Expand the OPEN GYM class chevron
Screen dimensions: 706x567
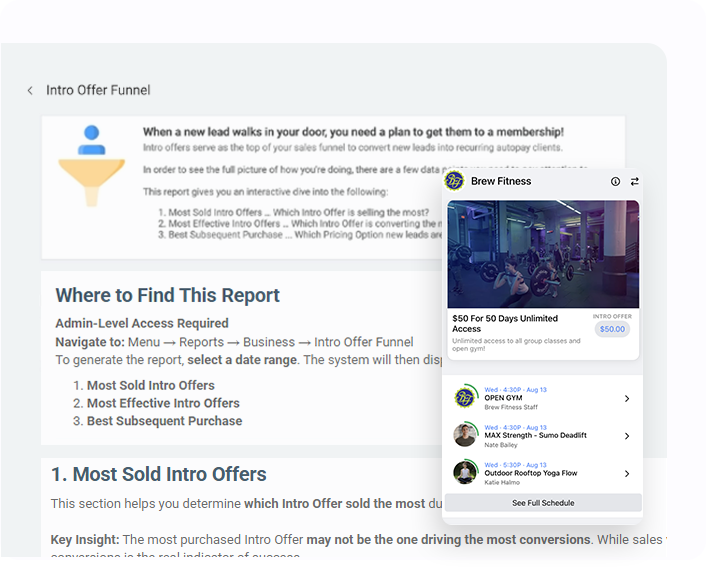(627, 399)
